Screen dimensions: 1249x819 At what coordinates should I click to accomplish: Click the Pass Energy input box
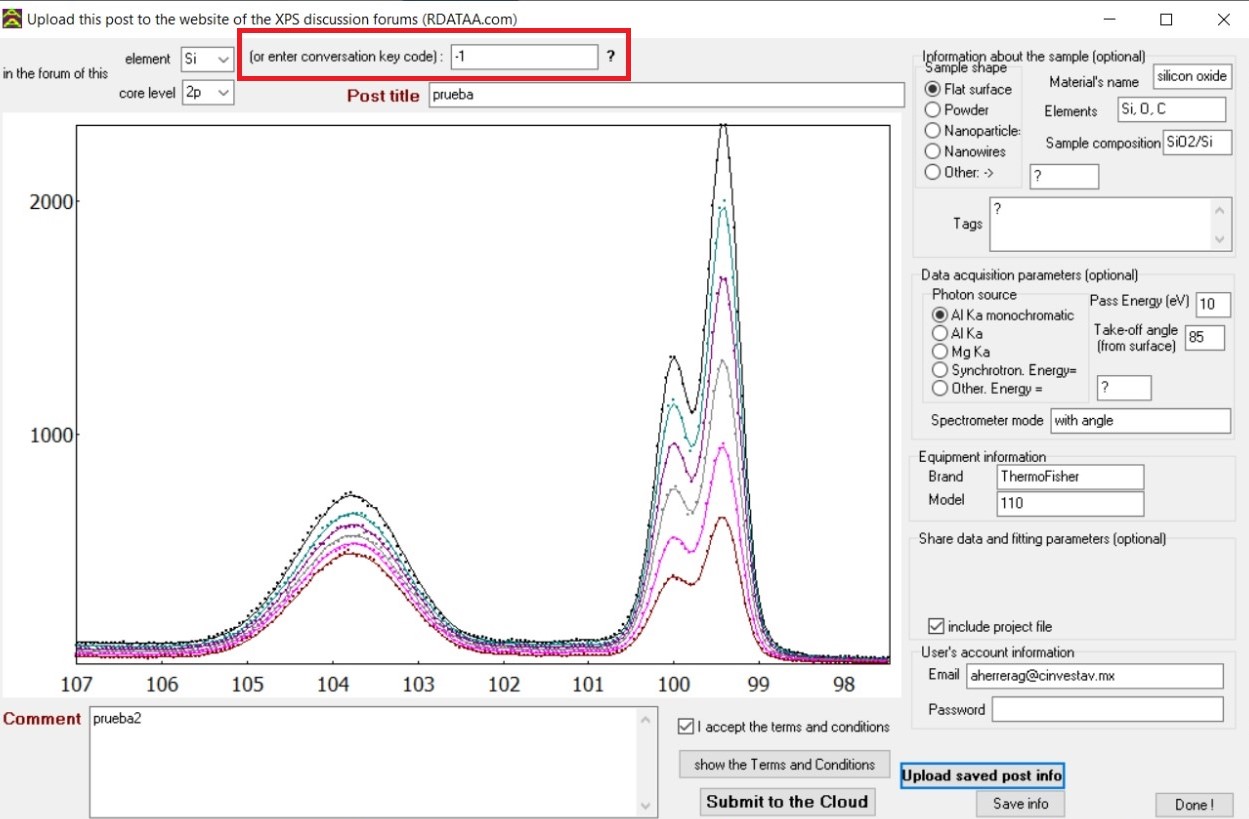pyautogui.click(x=1212, y=304)
